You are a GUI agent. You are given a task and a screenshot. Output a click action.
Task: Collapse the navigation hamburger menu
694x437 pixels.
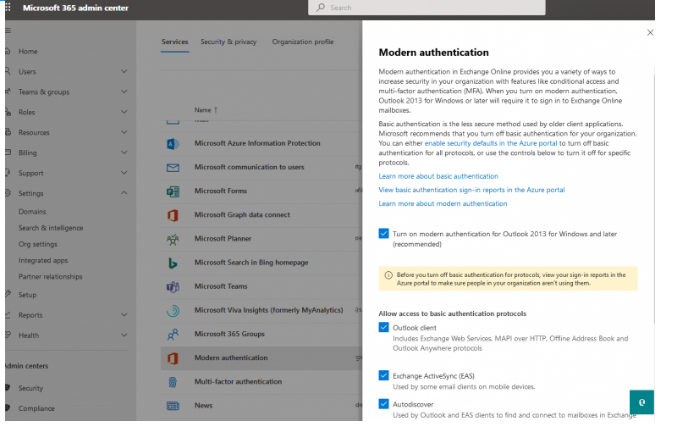tap(8, 31)
